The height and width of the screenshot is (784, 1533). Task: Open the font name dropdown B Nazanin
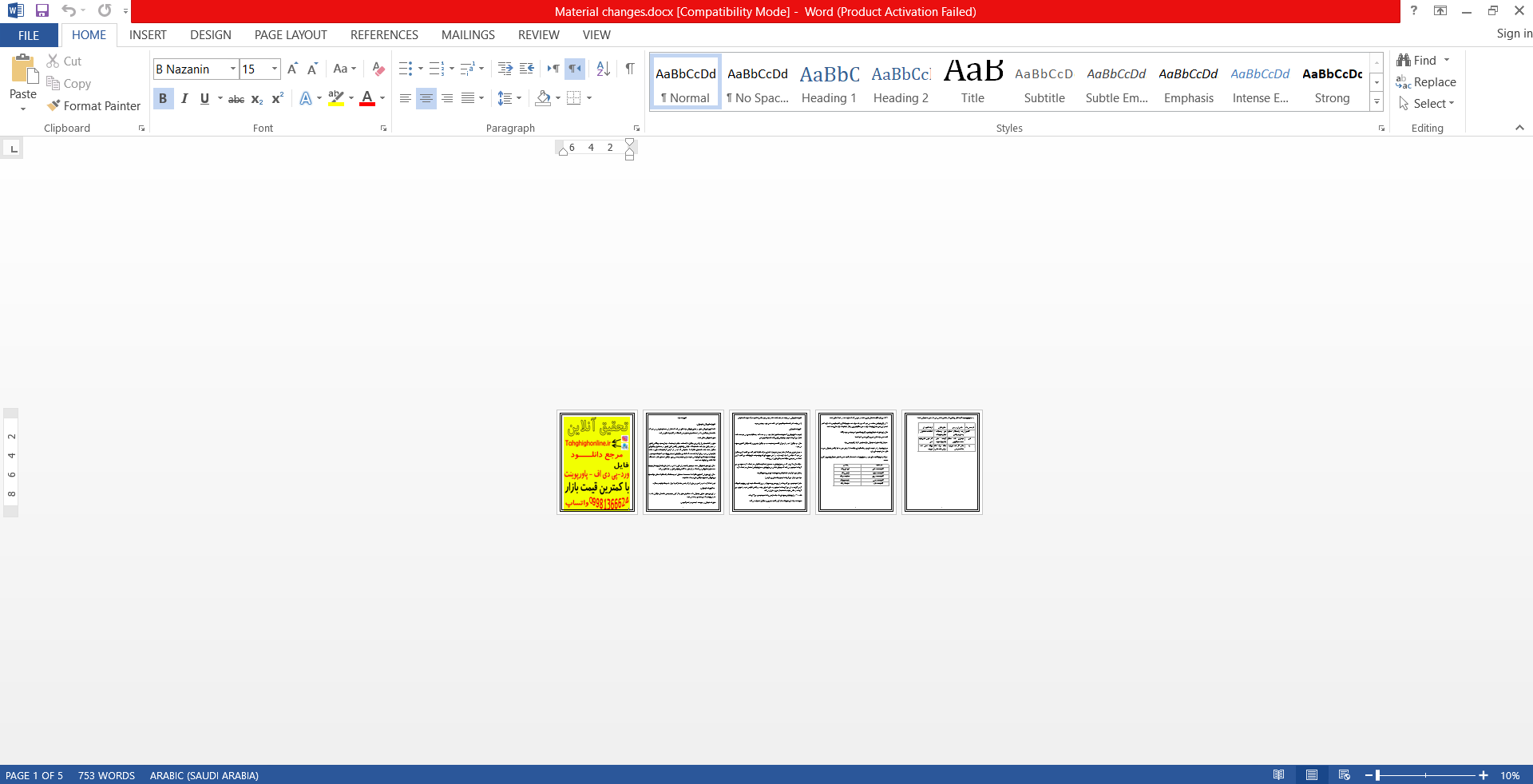[233, 69]
